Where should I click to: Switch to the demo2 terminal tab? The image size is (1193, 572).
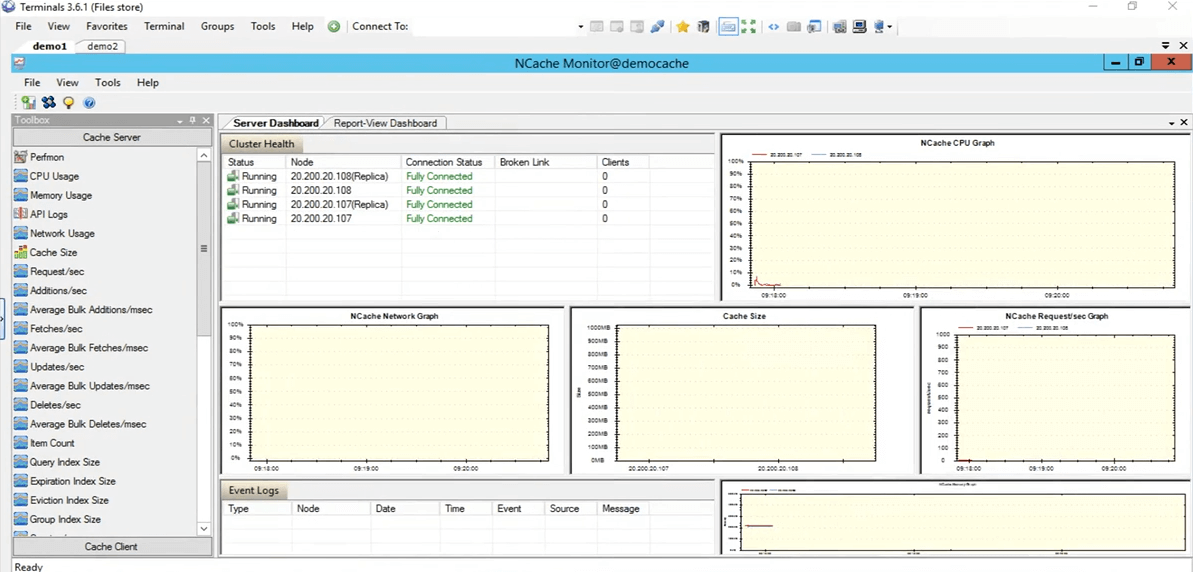tap(103, 46)
